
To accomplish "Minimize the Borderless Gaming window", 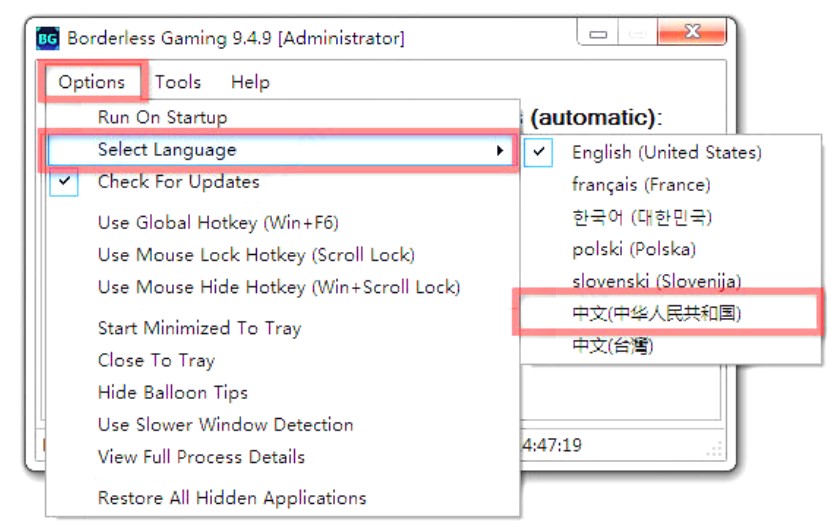I will tap(598, 33).
